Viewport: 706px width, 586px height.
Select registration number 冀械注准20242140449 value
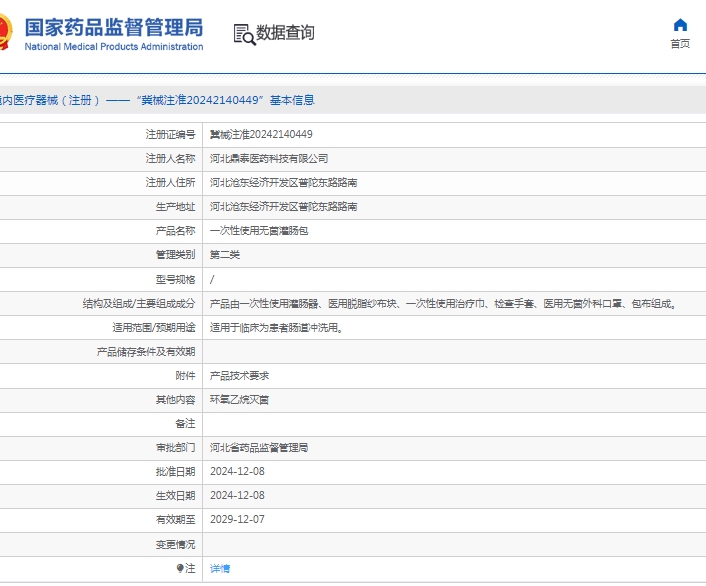pyautogui.click(x=261, y=135)
